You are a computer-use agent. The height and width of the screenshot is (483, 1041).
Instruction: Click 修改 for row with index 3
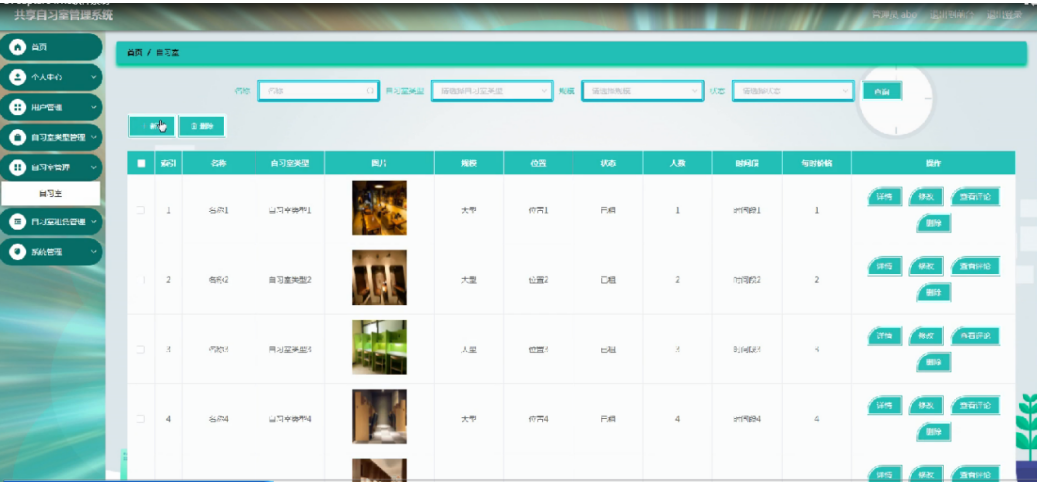[x=925, y=336]
